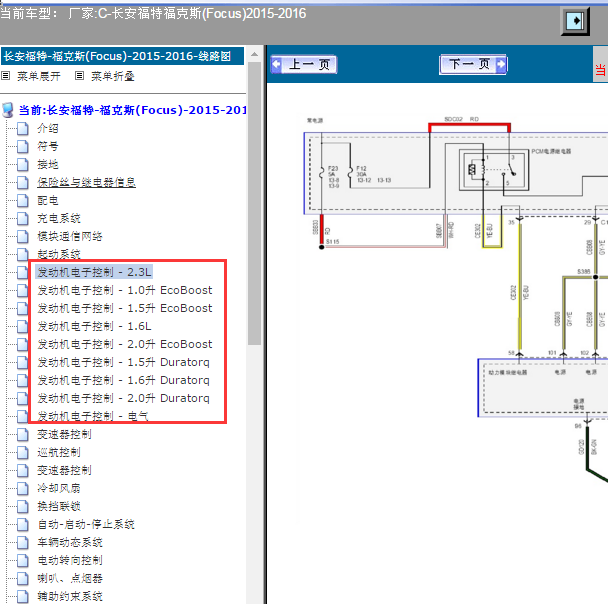
Task: Open the 电动转向控制 entry
Action: pos(70,561)
